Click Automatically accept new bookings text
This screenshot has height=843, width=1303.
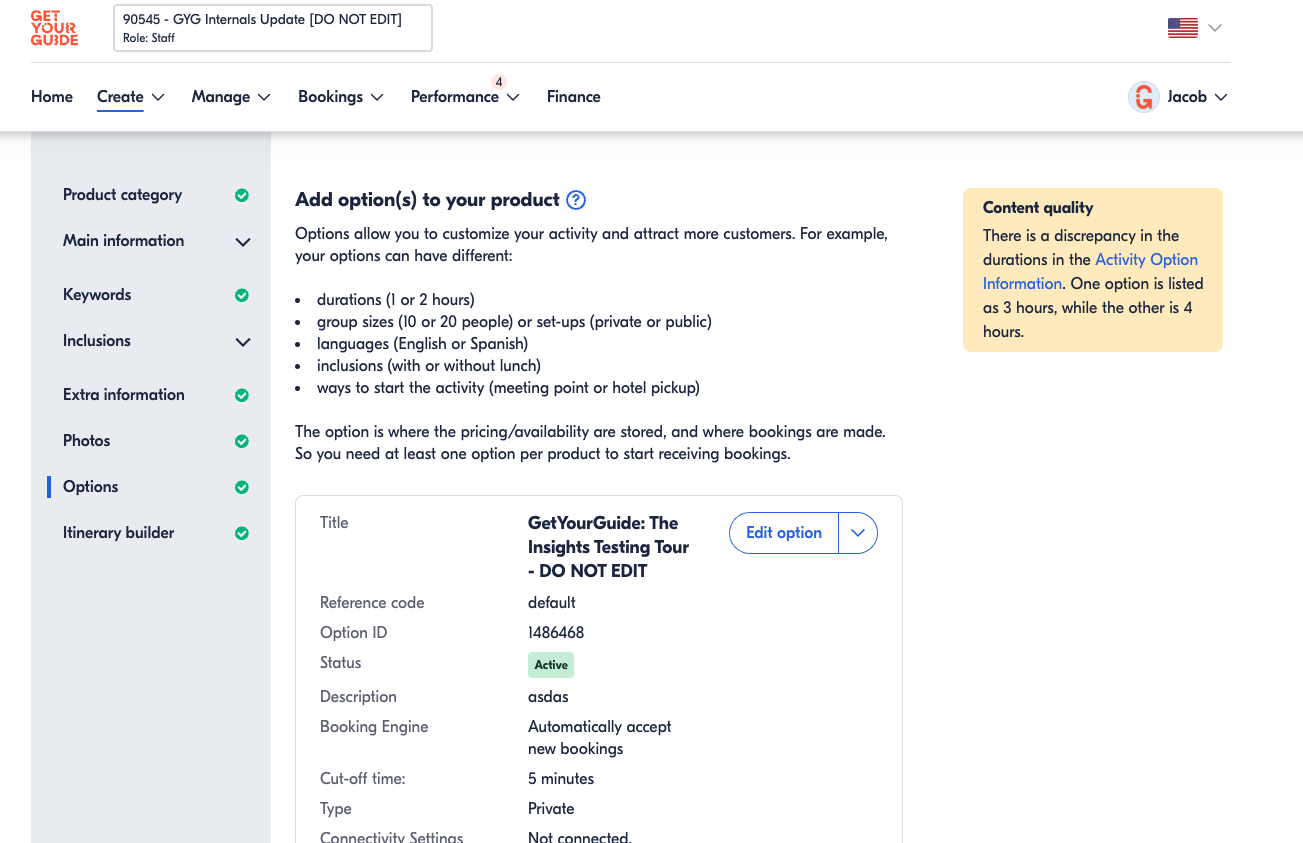click(600, 738)
